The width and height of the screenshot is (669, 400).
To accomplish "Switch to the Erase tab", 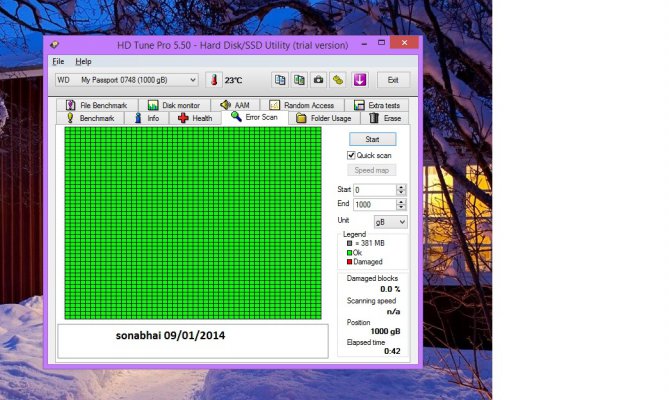I will tap(385, 118).
